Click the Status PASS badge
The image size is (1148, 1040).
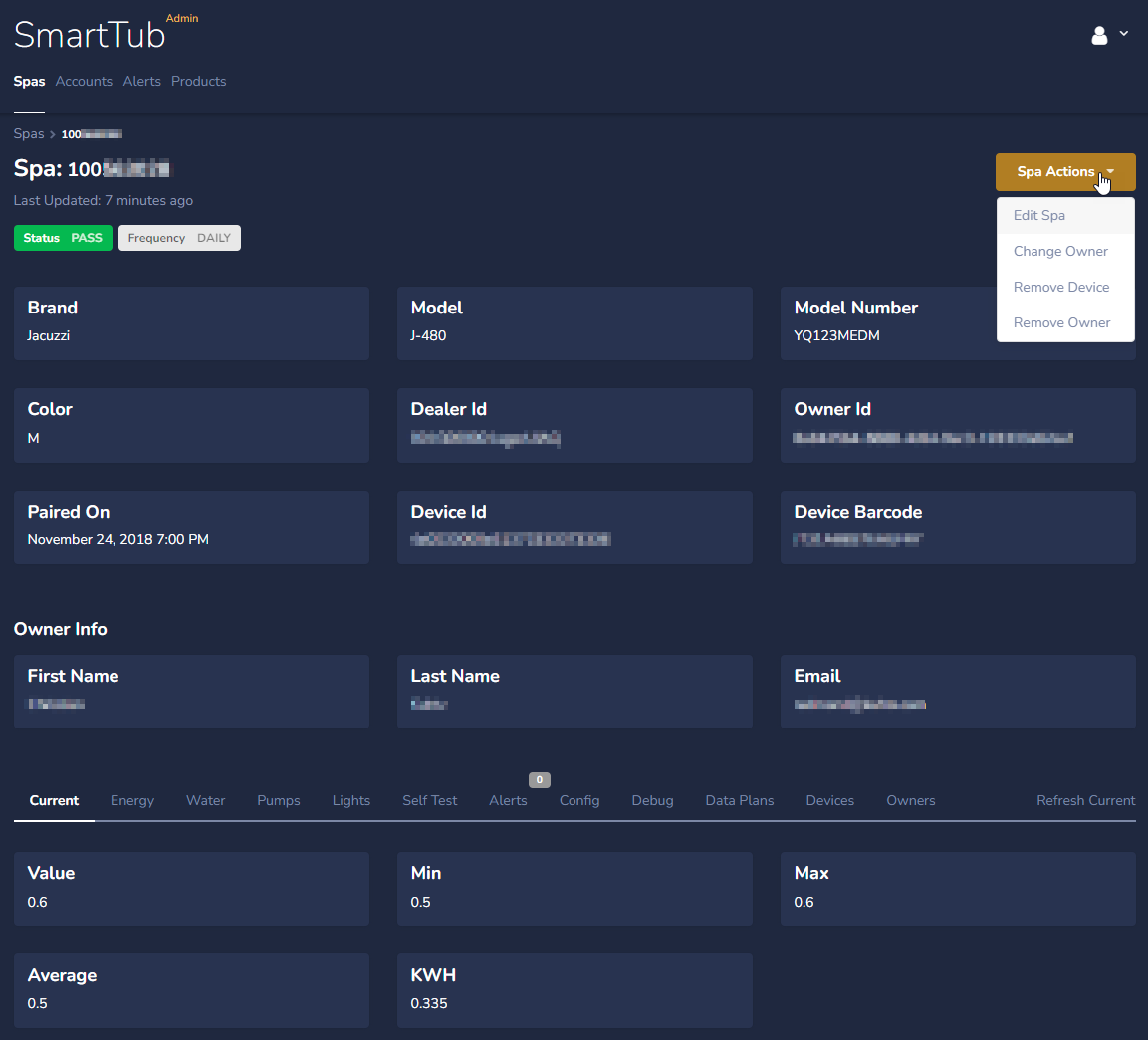point(63,238)
